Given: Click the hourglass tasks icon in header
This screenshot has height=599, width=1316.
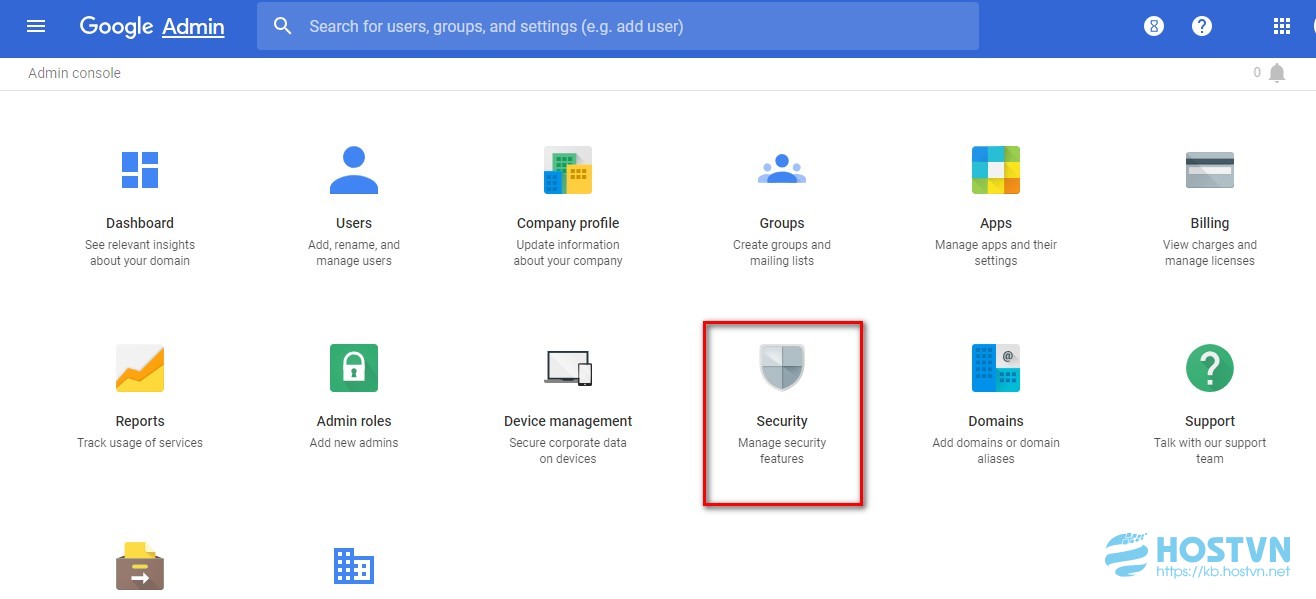Looking at the screenshot, I should click(x=1154, y=26).
